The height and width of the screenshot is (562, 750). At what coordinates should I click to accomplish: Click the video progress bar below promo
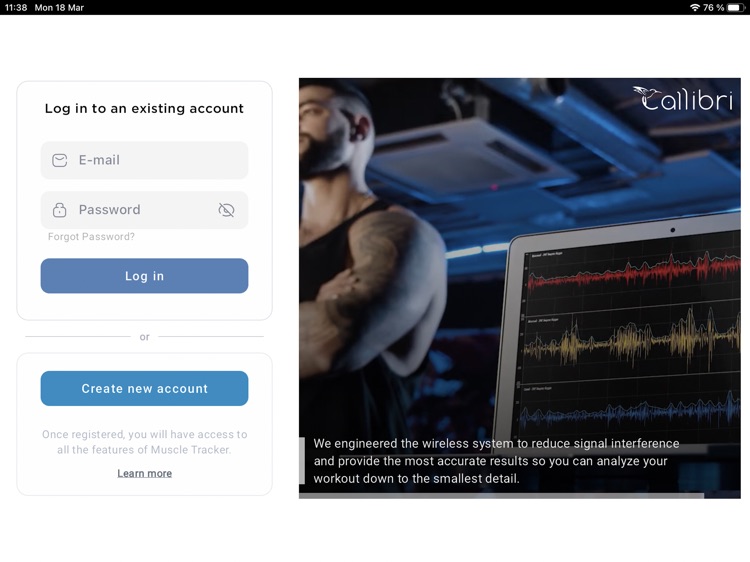point(520,496)
